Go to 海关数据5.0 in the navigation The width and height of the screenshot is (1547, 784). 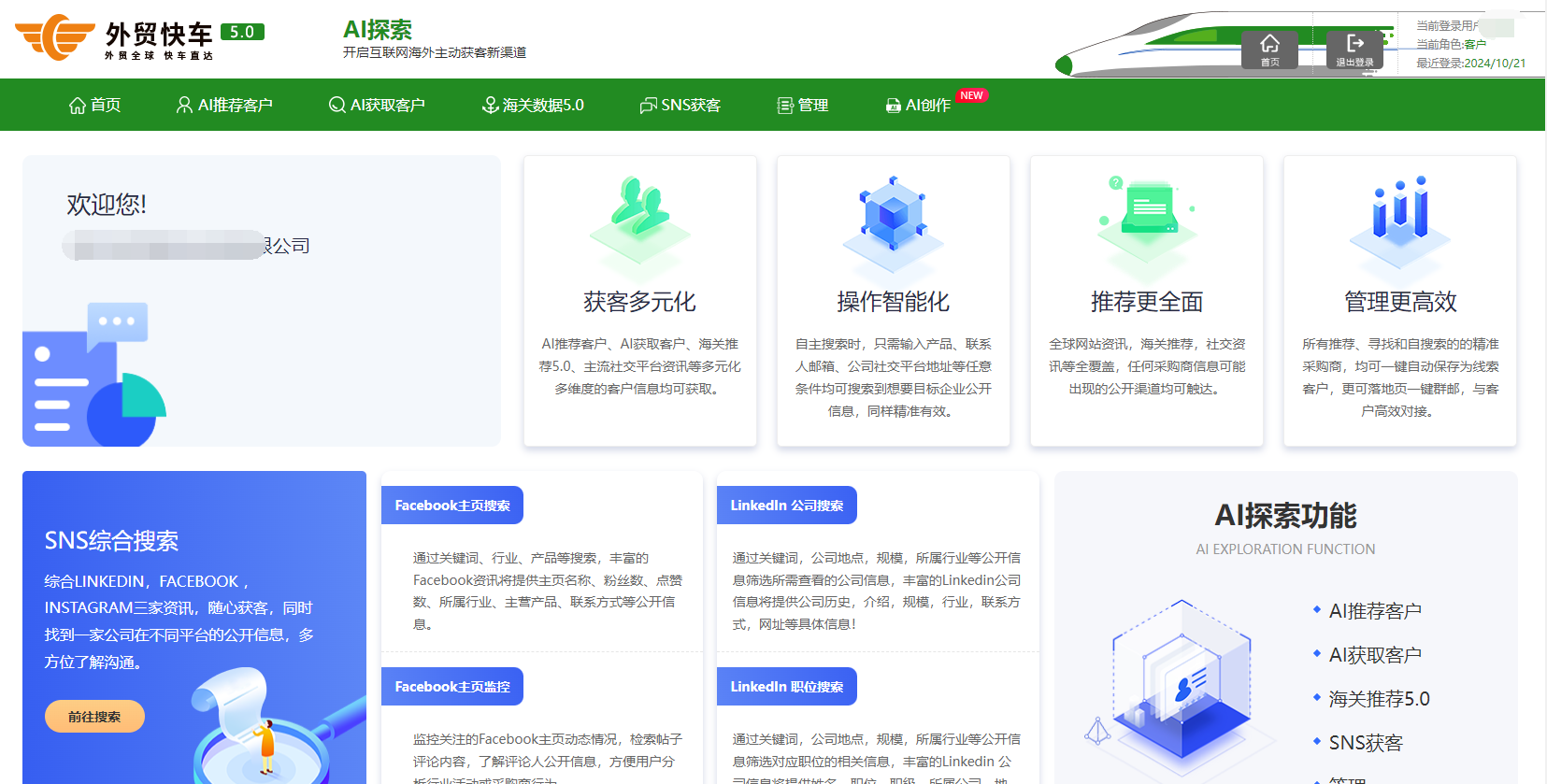tap(533, 105)
